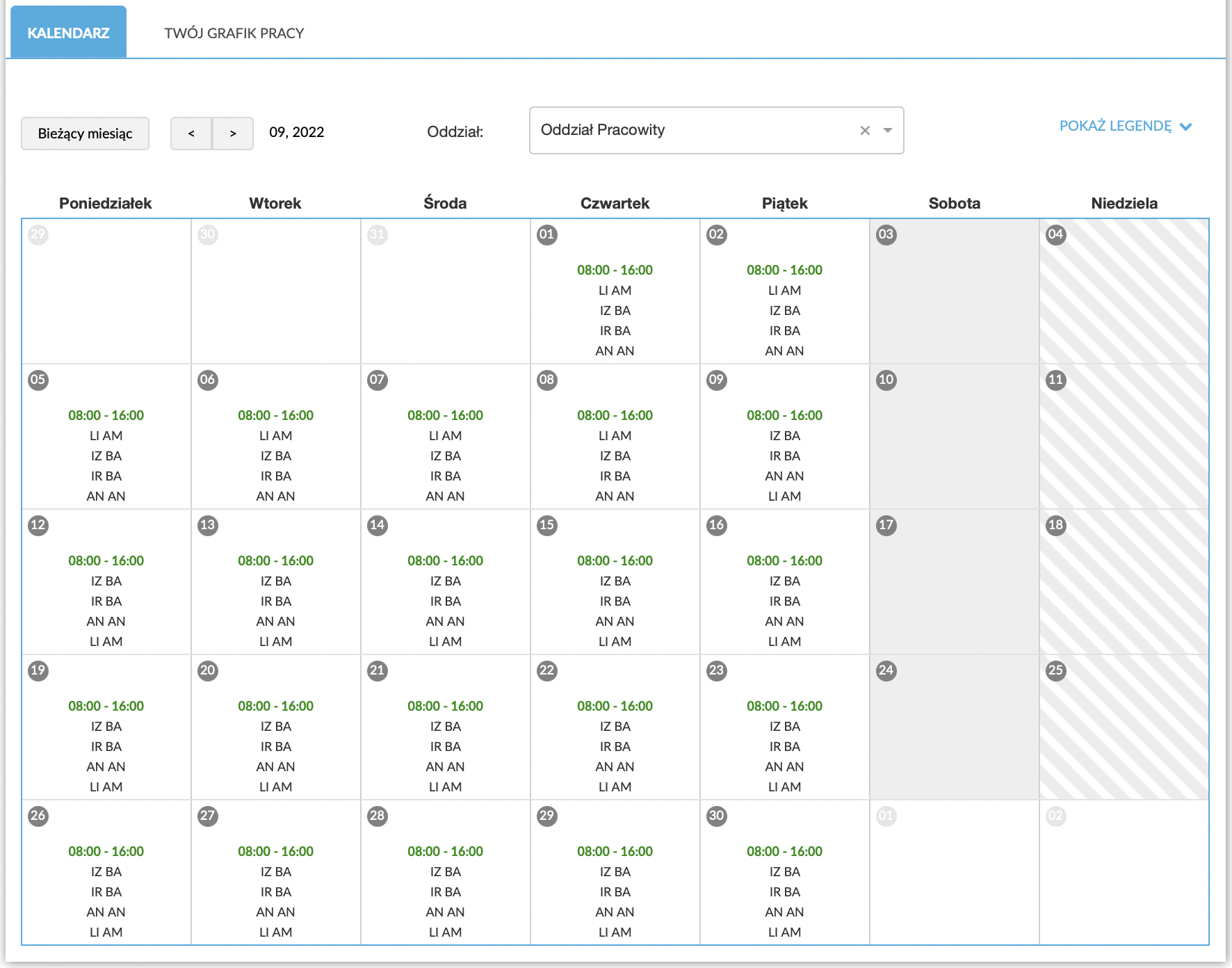
Task: Click the Sobota column header
Action: 955,203
